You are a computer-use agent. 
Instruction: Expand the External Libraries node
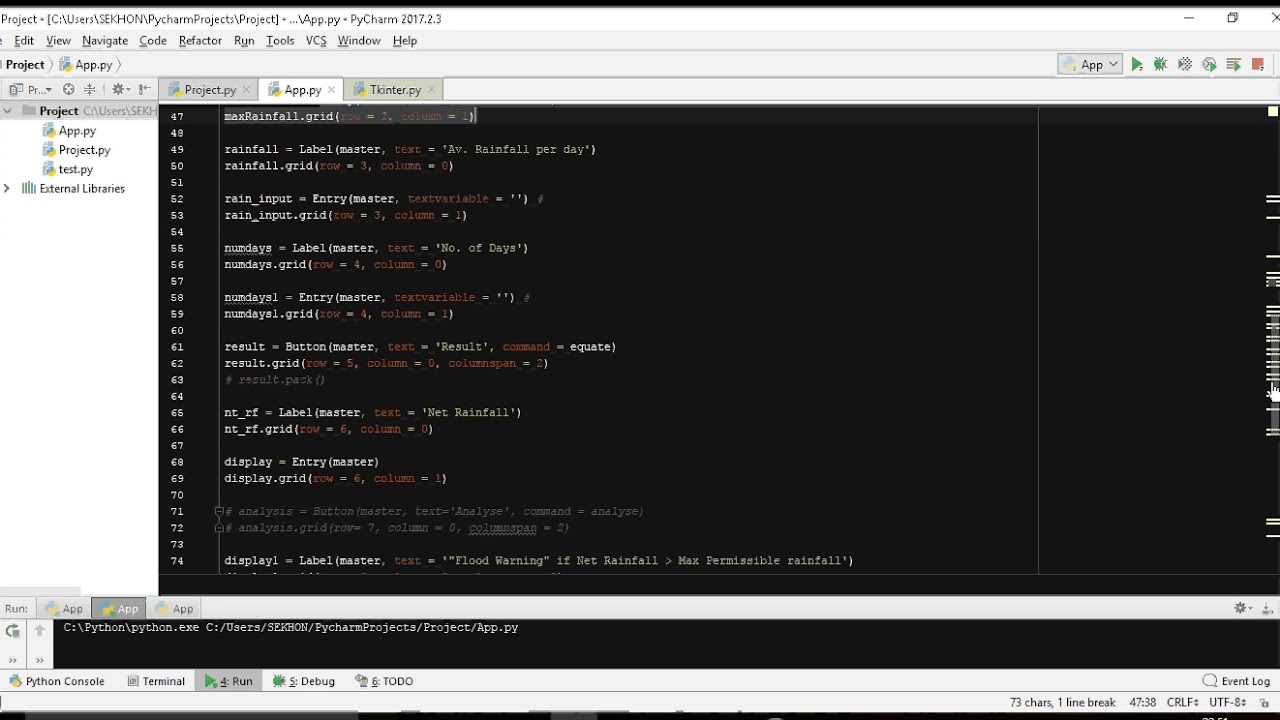7,188
